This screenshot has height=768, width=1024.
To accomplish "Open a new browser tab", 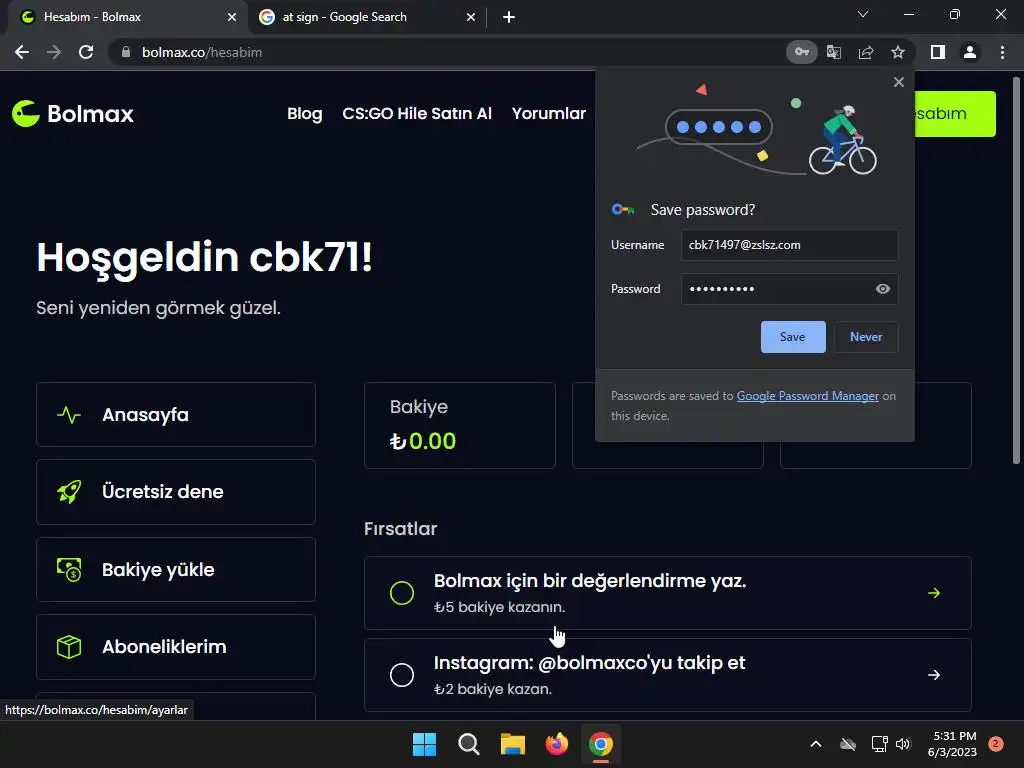I will coord(509,17).
